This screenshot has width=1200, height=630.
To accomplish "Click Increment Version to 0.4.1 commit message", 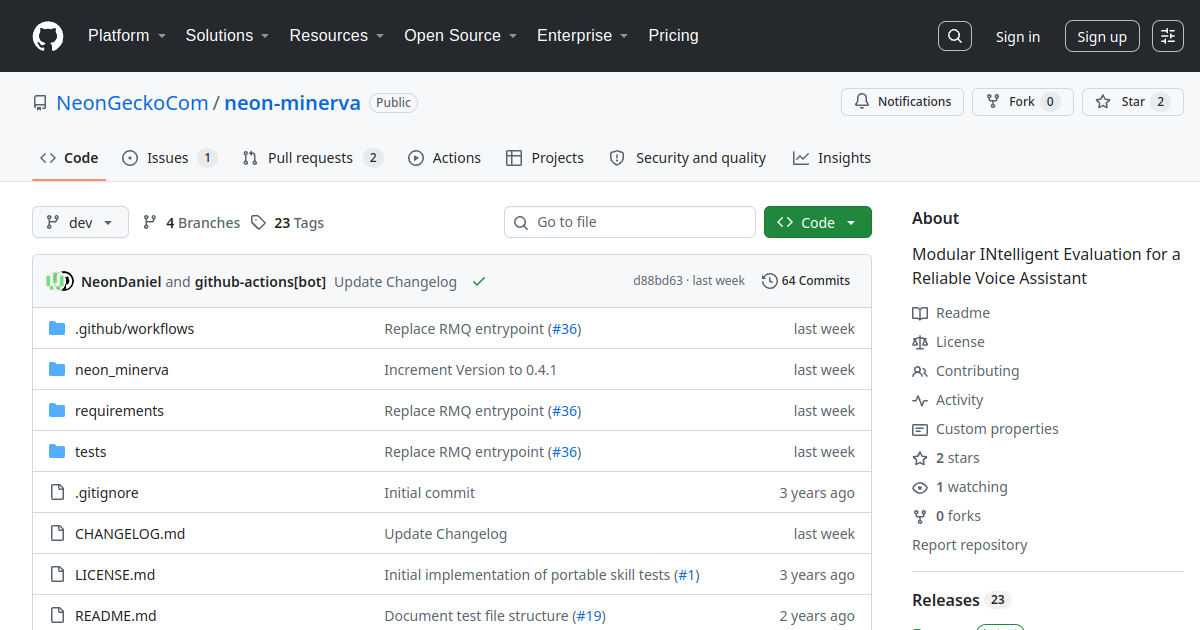I will click(470, 370).
